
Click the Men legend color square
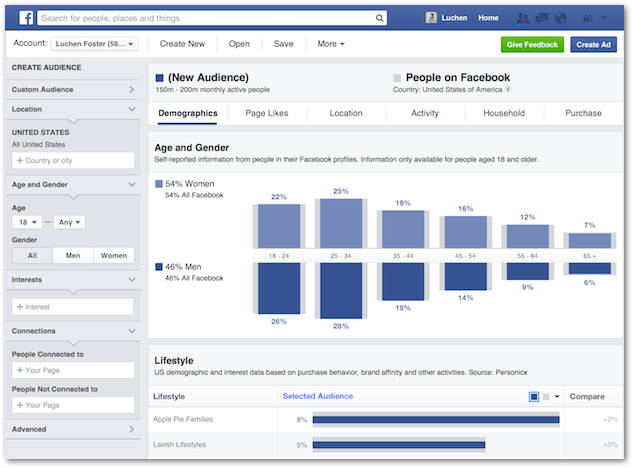coord(159,267)
